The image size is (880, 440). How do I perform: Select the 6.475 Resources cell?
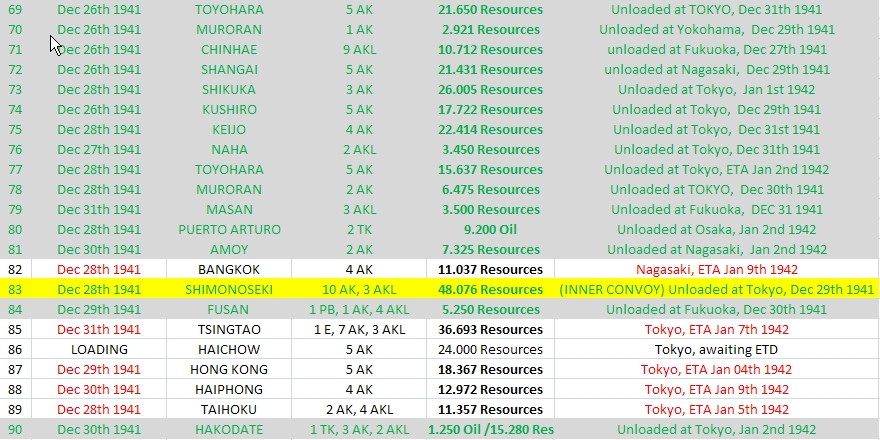(x=491, y=190)
